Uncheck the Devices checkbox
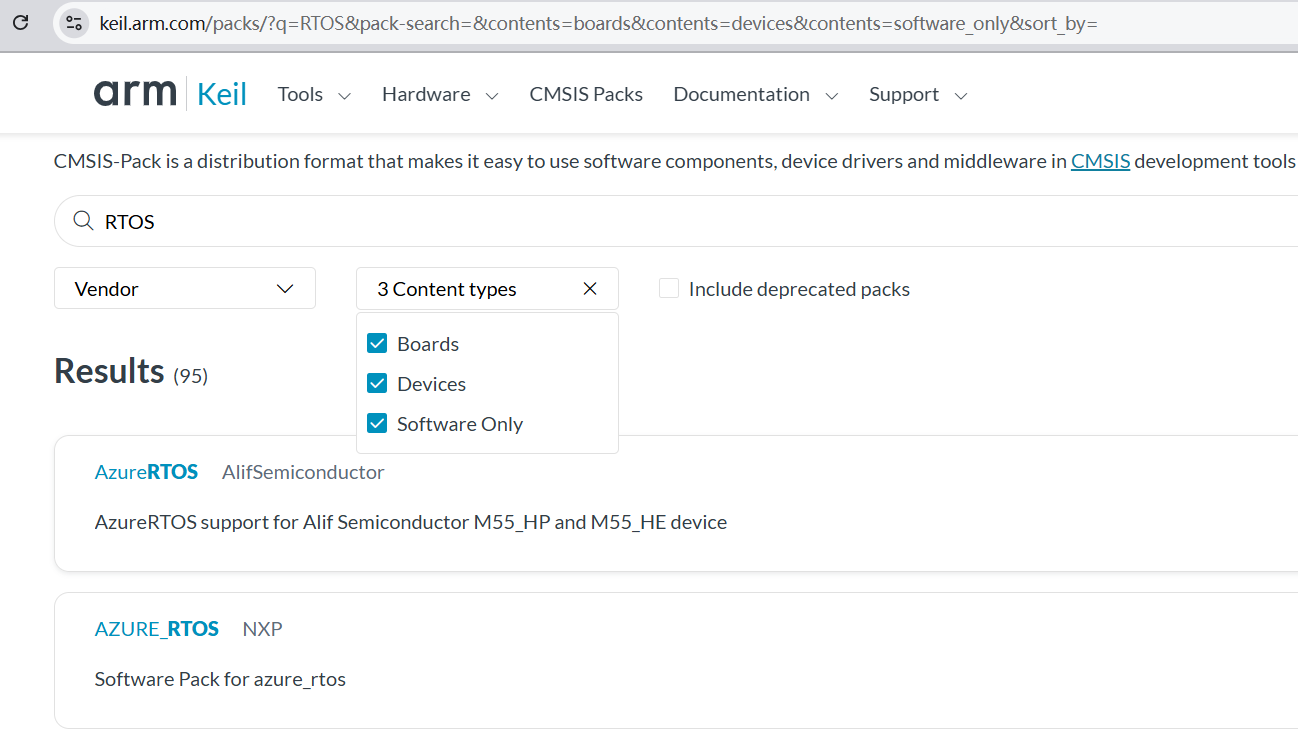 377,384
